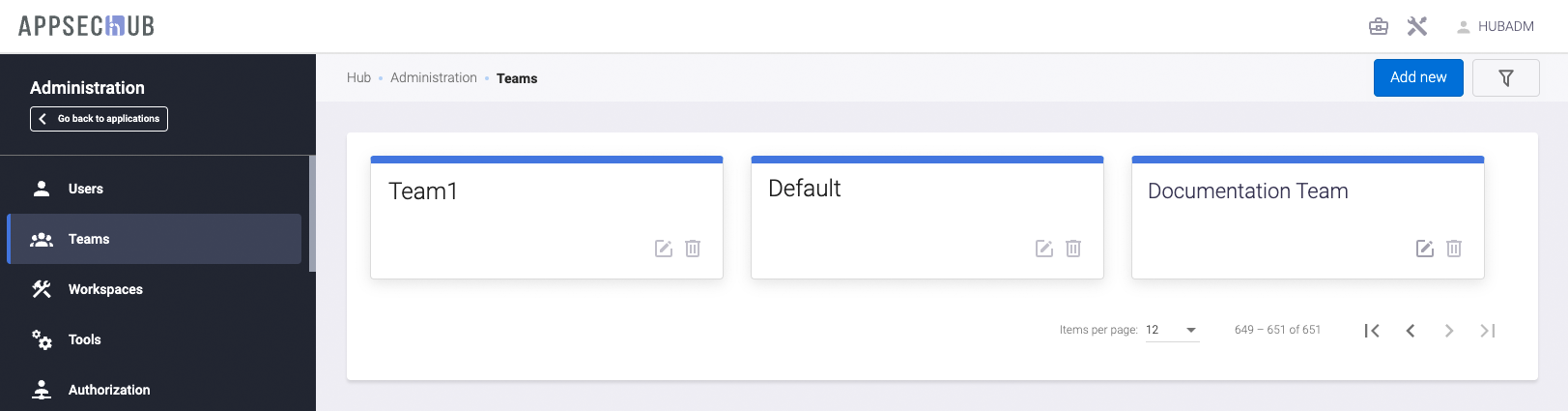Image resolution: width=1568 pixels, height=411 pixels.
Task: Go back to applications
Action: point(99,119)
